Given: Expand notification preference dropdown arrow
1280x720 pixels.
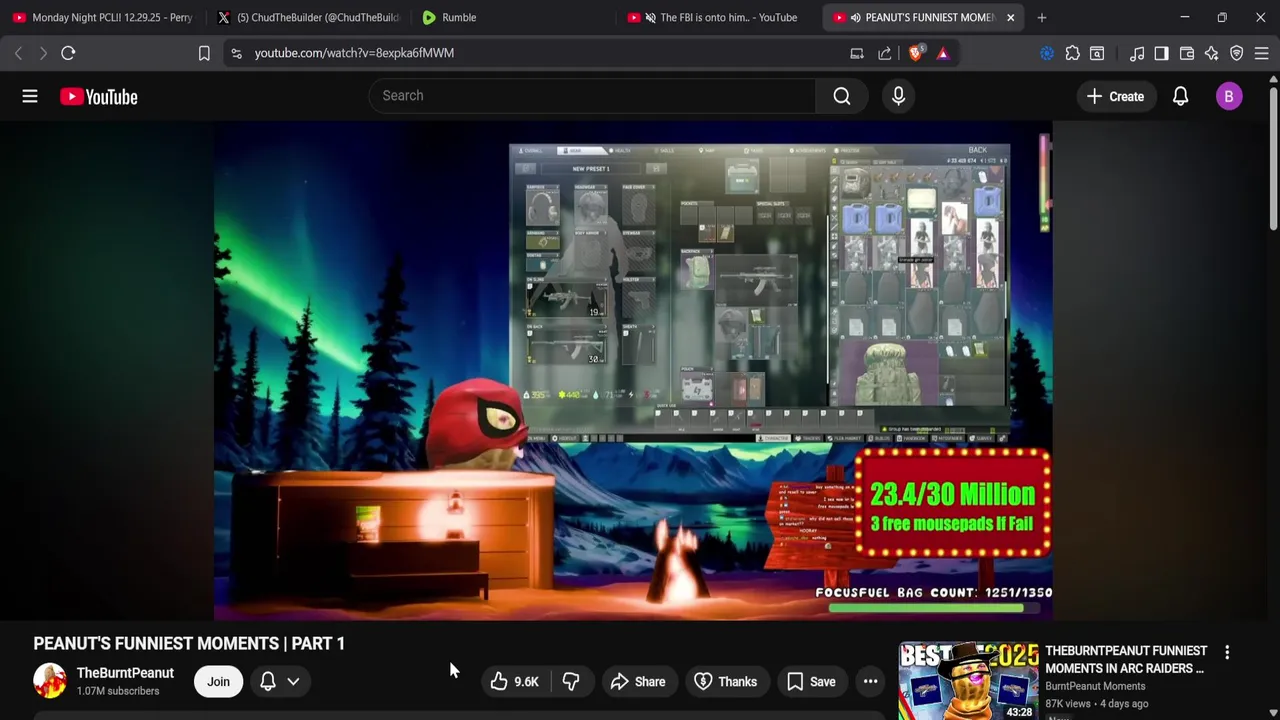Looking at the screenshot, I should (293, 682).
